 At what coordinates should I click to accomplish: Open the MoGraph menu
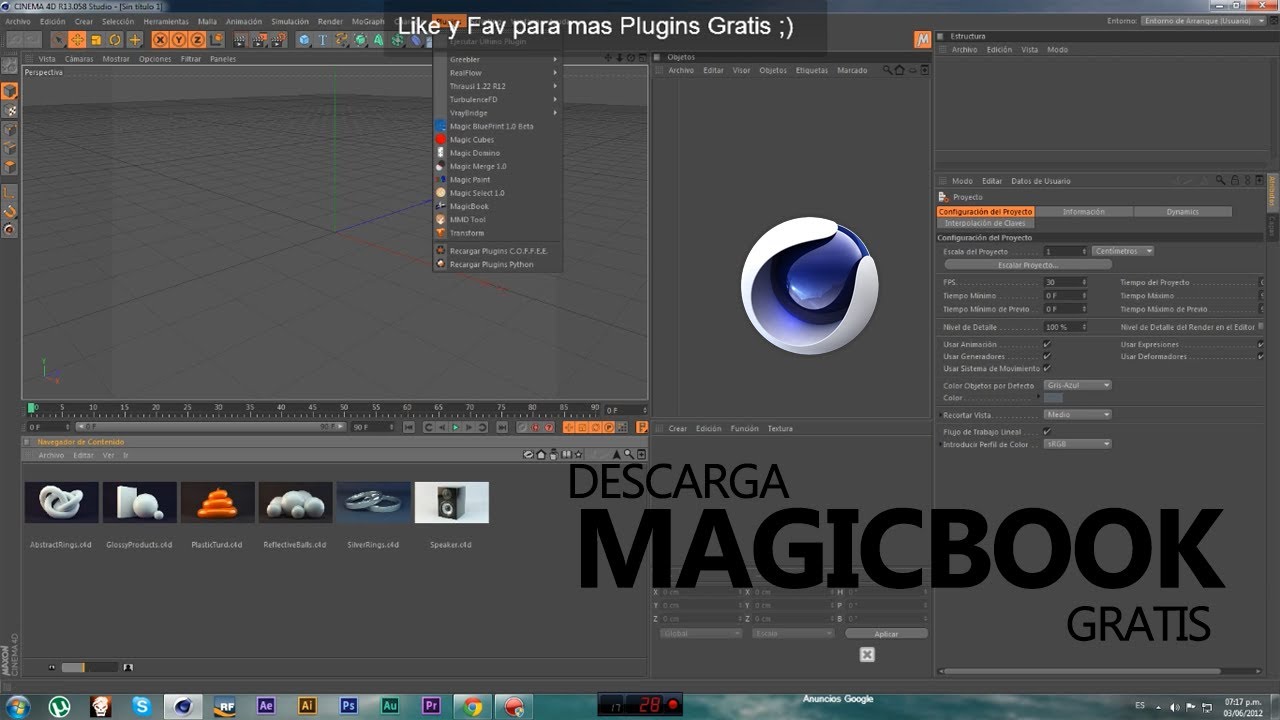pyautogui.click(x=368, y=21)
